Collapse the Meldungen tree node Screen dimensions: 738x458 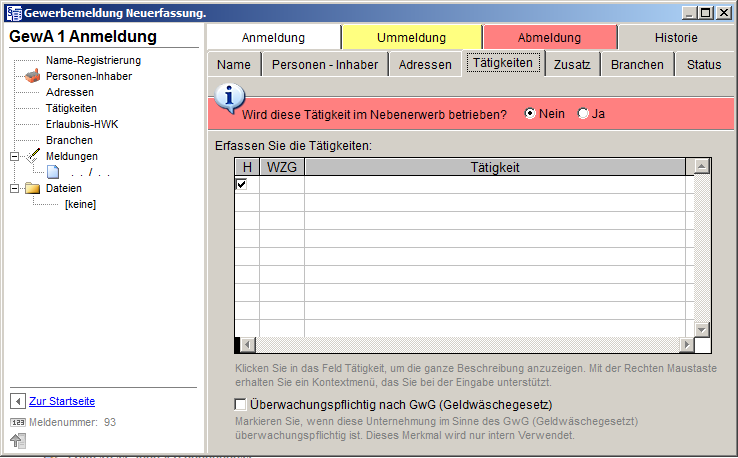pos(14,156)
